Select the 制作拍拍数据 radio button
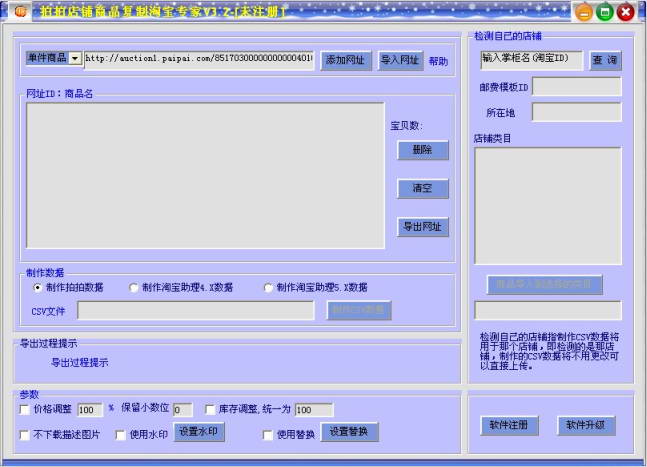 click(37, 288)
